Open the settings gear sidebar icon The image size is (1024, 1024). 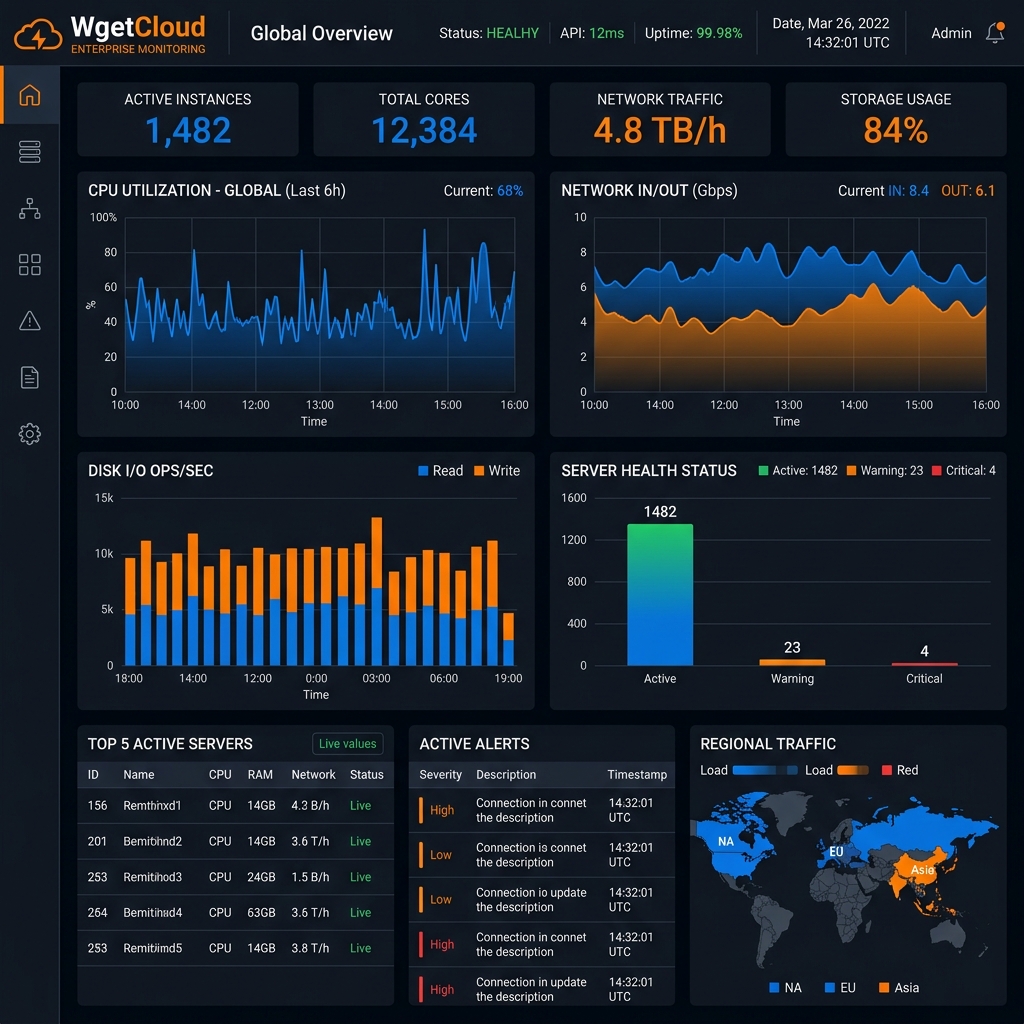(29, 434)
